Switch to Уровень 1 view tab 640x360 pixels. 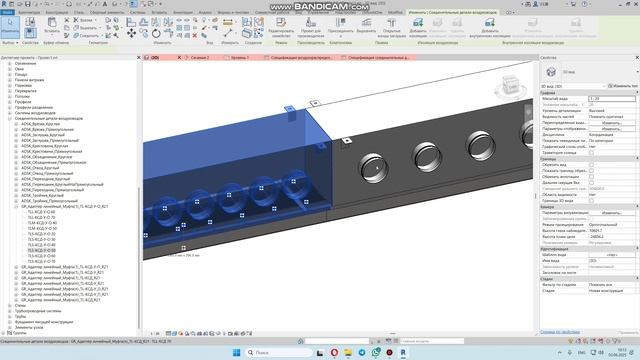pyautogui.click(x=239, y=58)
